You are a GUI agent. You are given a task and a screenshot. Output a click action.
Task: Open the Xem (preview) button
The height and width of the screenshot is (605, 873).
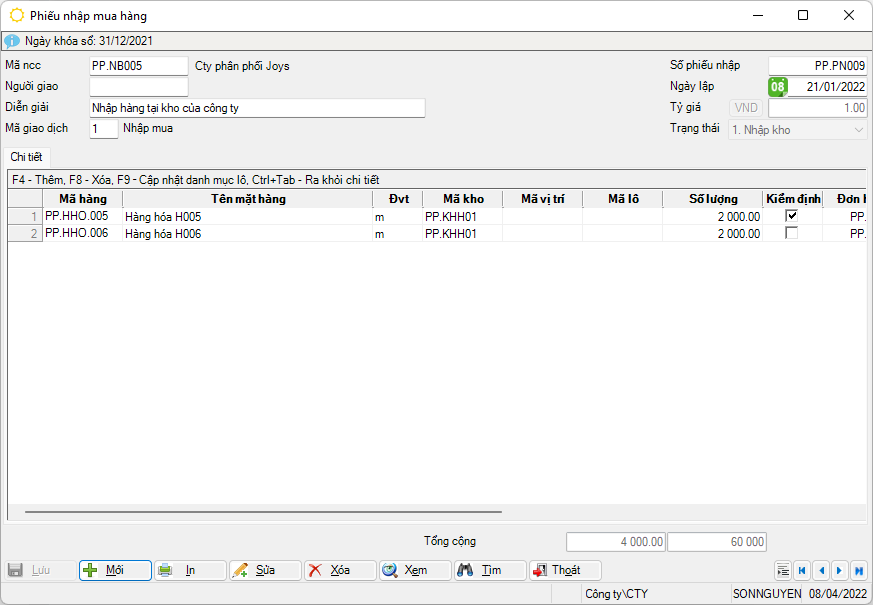(415, 570)
